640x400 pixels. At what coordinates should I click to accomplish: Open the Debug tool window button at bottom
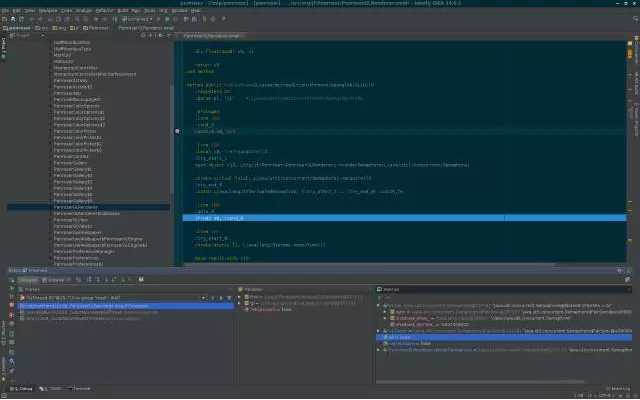[21, 389]
